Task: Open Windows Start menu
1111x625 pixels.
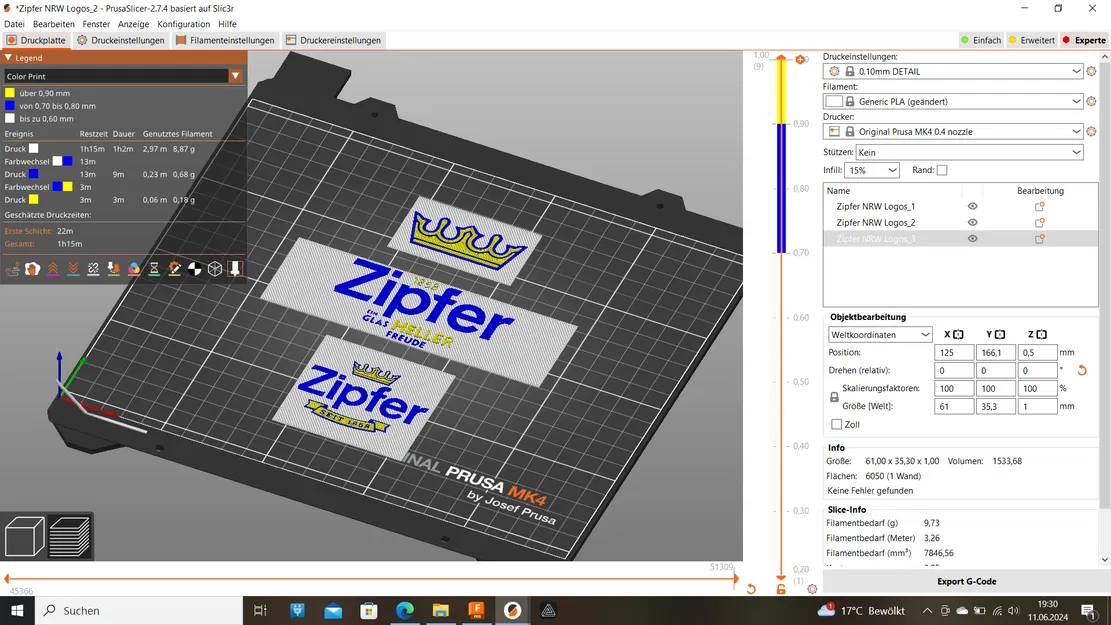Action: coord(17,611)
